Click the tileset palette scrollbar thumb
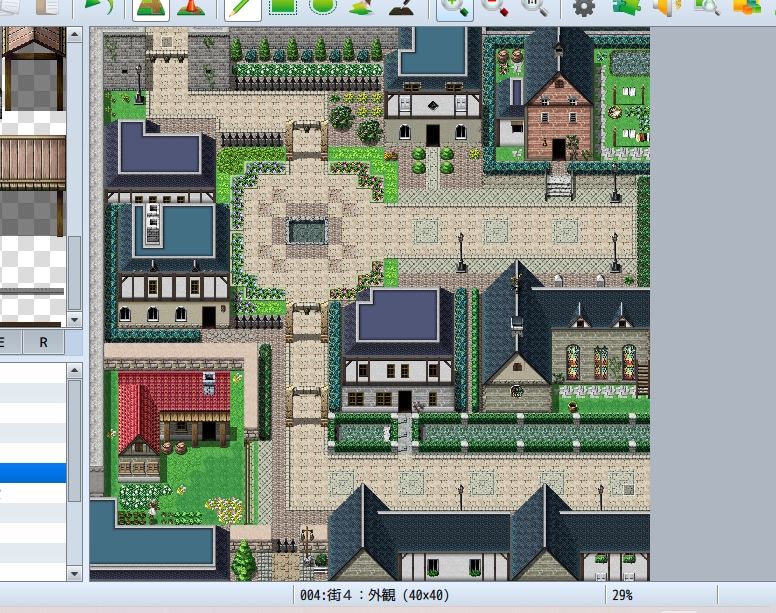The height and width of the screenshot is (613, 776). tap(75, 273)
